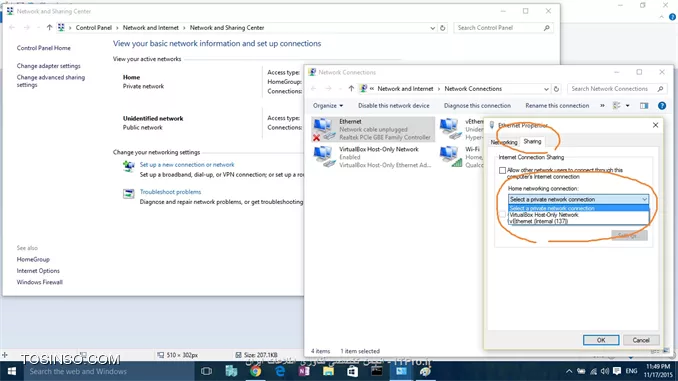Click Cancel in Ethernet Properties
This screenshot has width=678, height=381.
point(641,340)
